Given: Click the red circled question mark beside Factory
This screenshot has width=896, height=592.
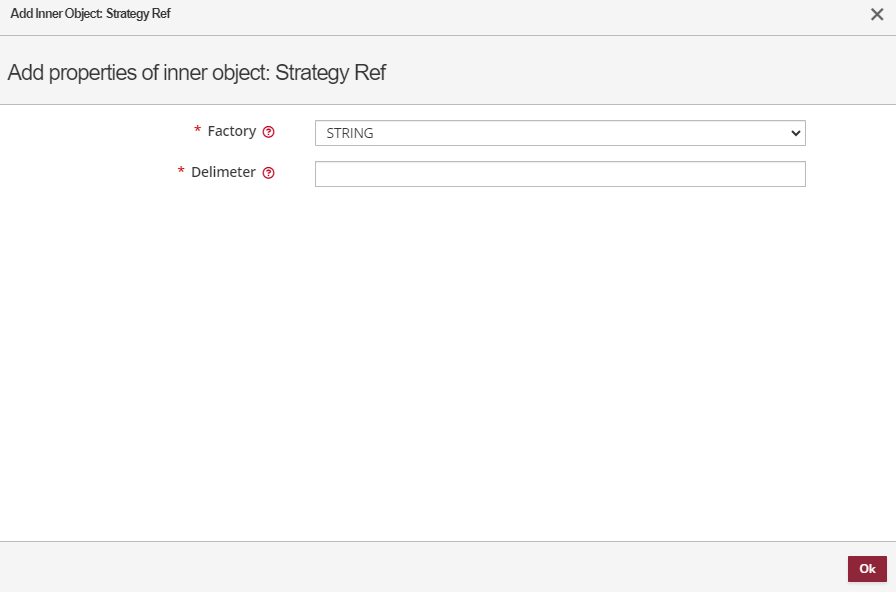Looking at the screenshot, I should [x=268, y=131].
